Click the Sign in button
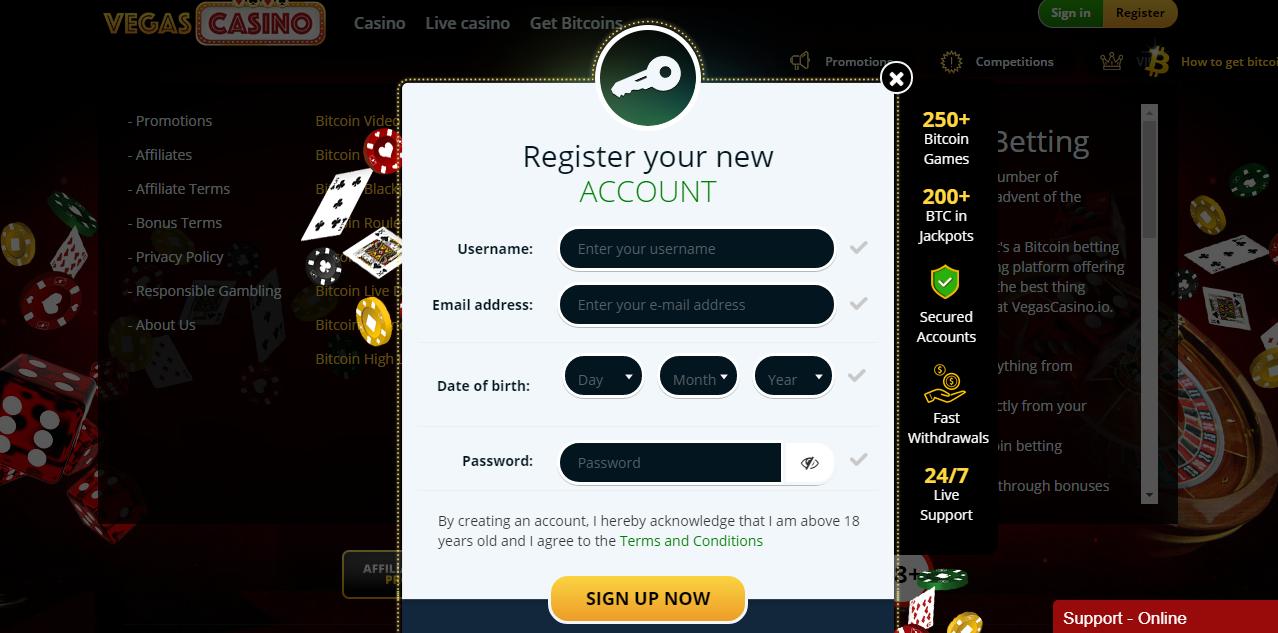This screenshot has width=1278, height=633. 1071,13
